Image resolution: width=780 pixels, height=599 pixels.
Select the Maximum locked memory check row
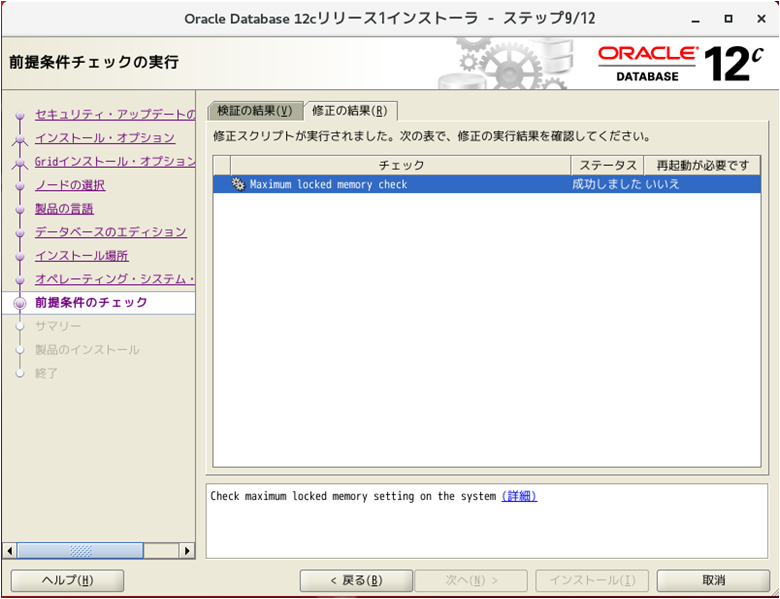487,185
